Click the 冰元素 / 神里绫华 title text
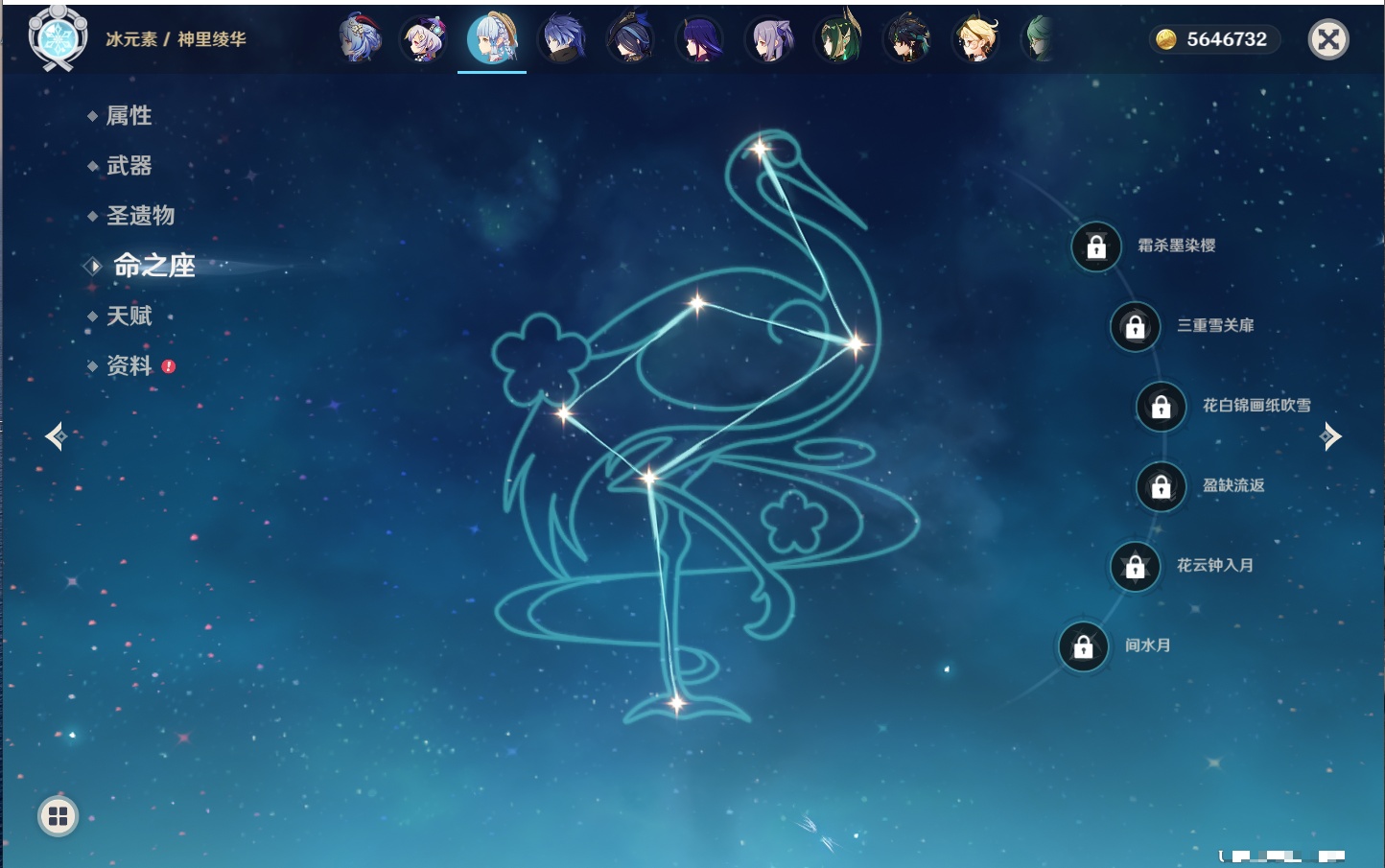Viewport: 1385px width, 868px height. tap(176, 39)
